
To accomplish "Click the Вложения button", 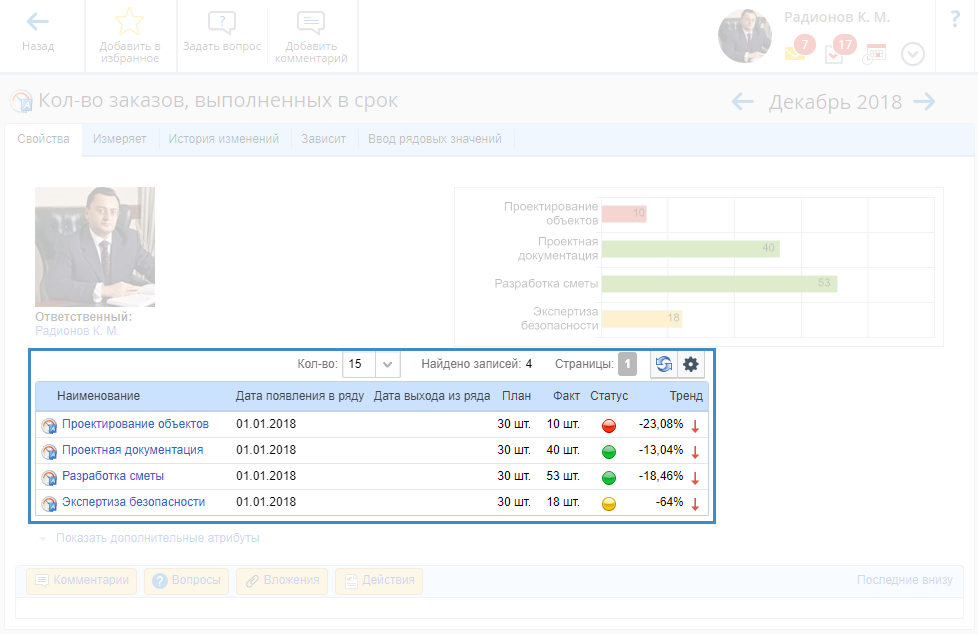I will (282, 580).
